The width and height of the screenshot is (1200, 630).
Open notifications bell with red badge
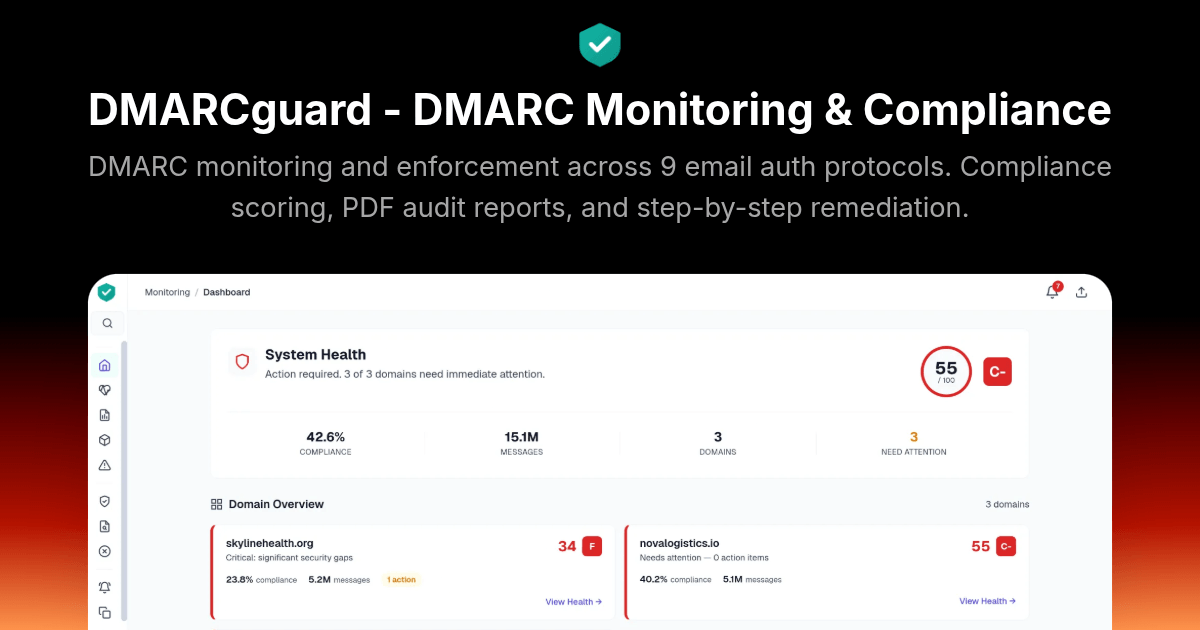pos(1053,291)
